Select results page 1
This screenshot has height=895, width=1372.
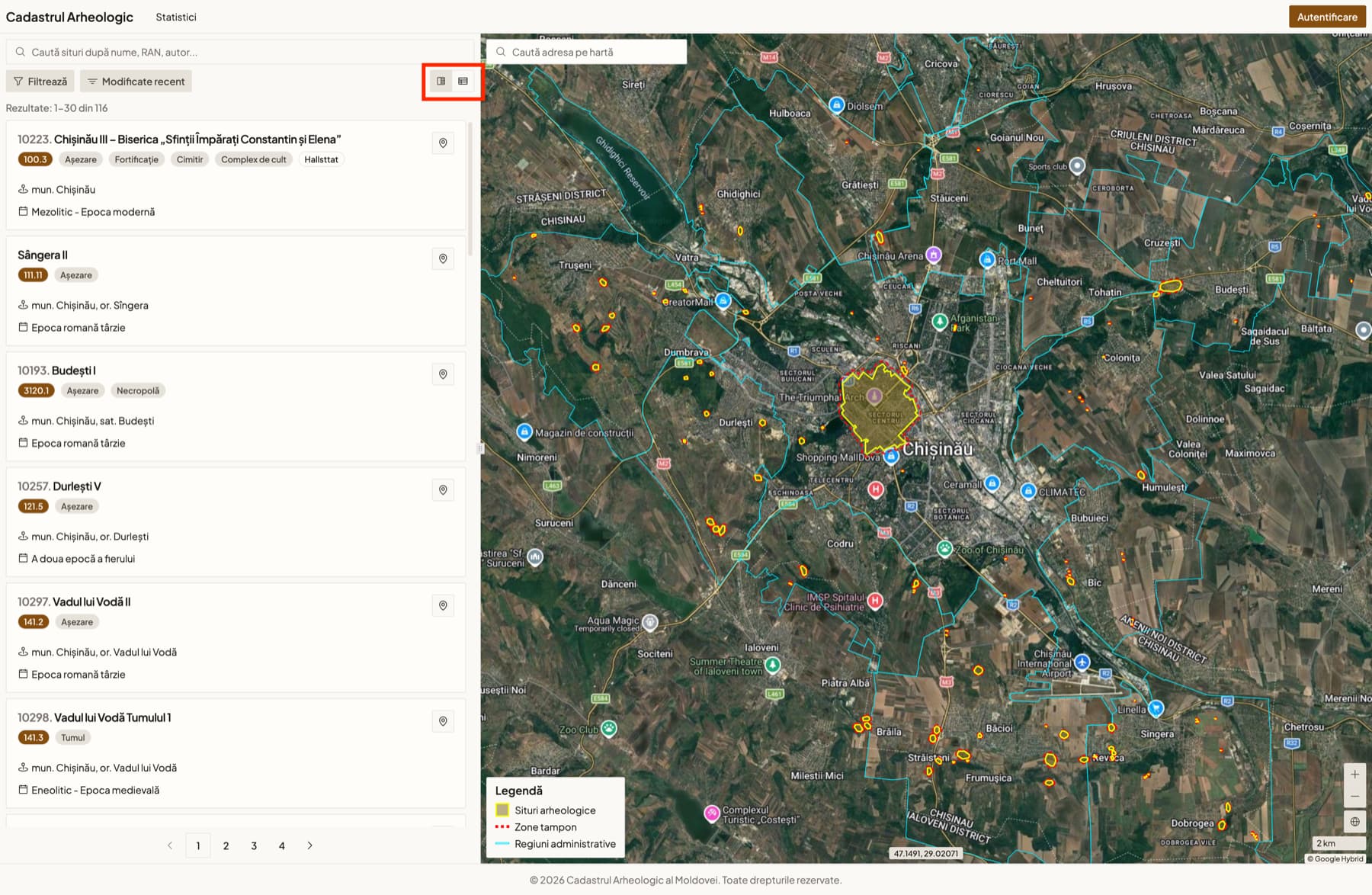[198, 845]
